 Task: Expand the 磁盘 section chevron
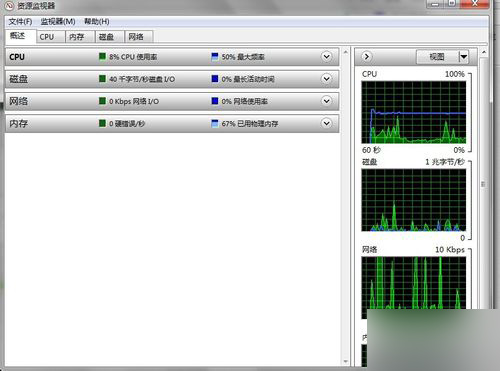[327, 79]
